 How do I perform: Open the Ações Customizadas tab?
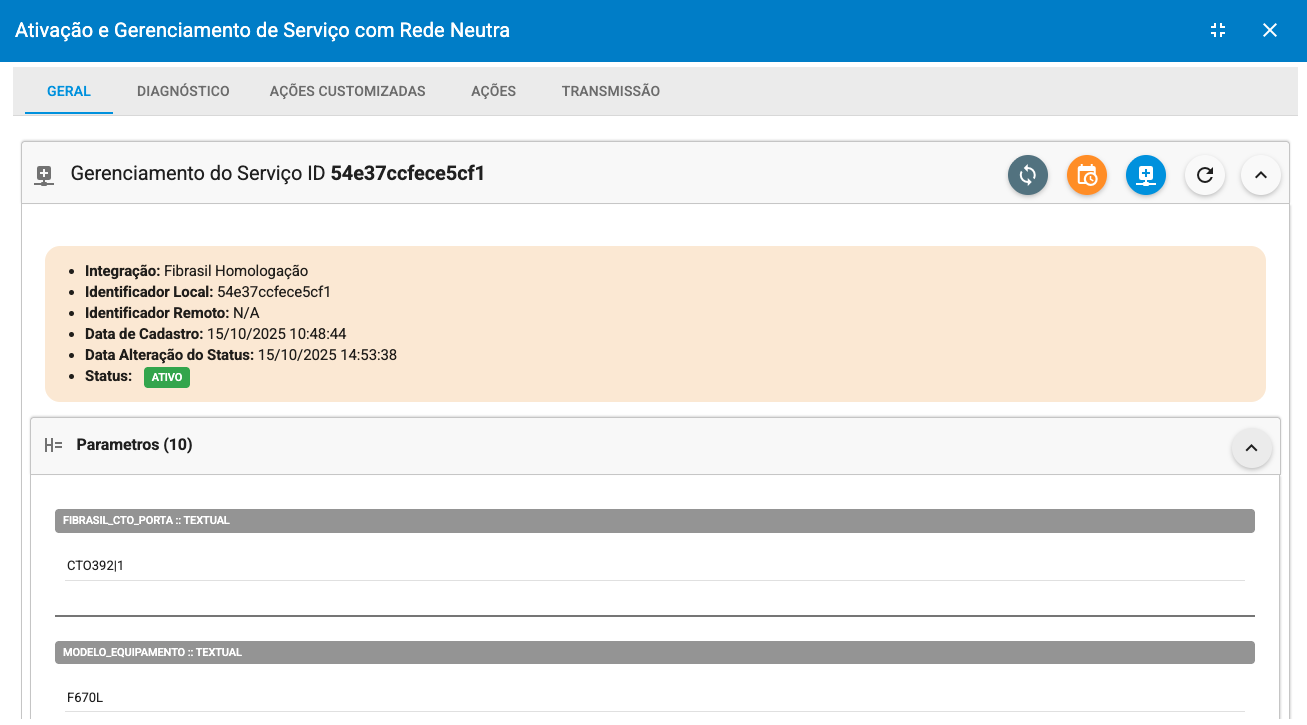[347, 91]
